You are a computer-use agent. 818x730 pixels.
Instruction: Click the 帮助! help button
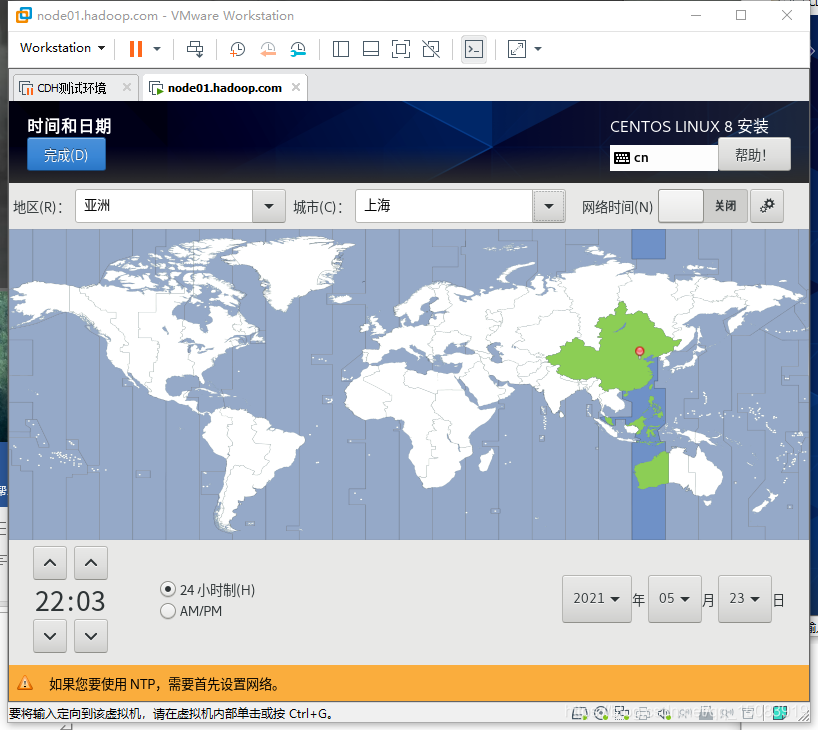(x=754, y=154)
